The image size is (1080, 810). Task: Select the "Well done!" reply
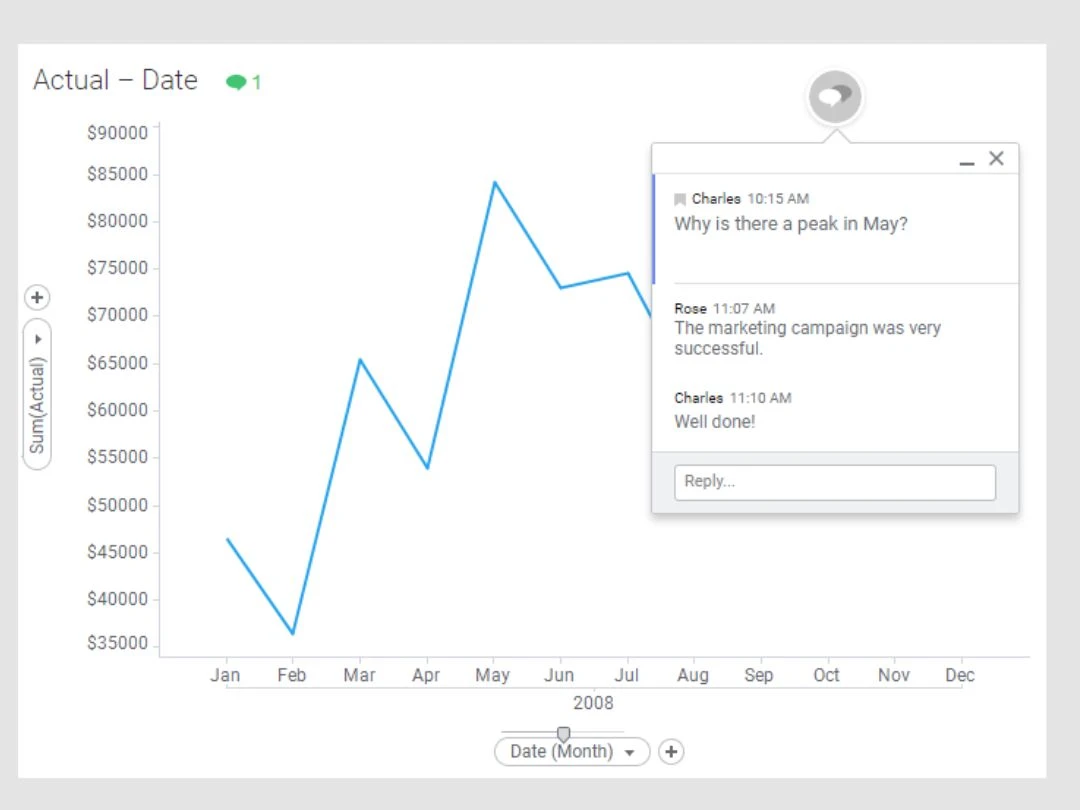click(714, 421)
